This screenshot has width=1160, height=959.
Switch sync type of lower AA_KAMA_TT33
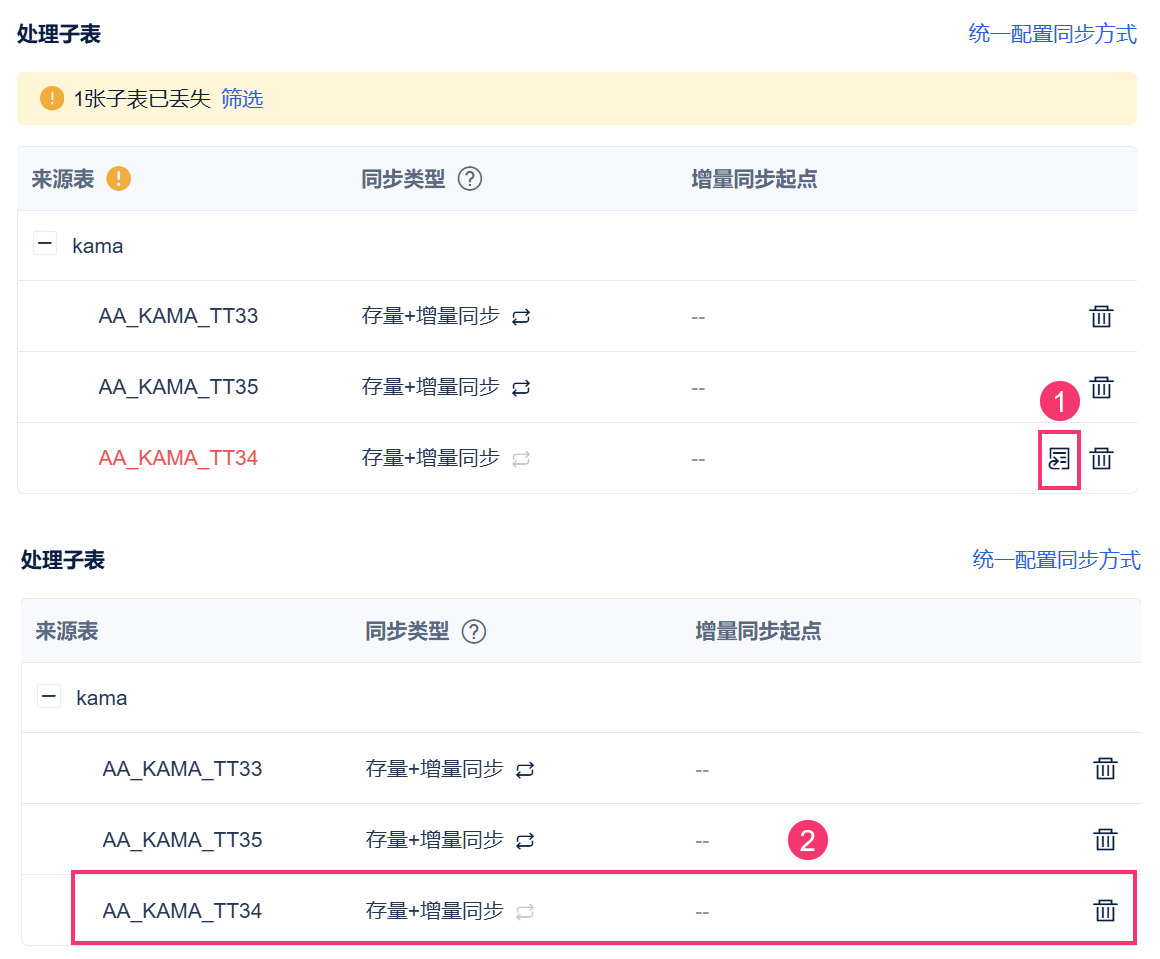pos(525,770)
